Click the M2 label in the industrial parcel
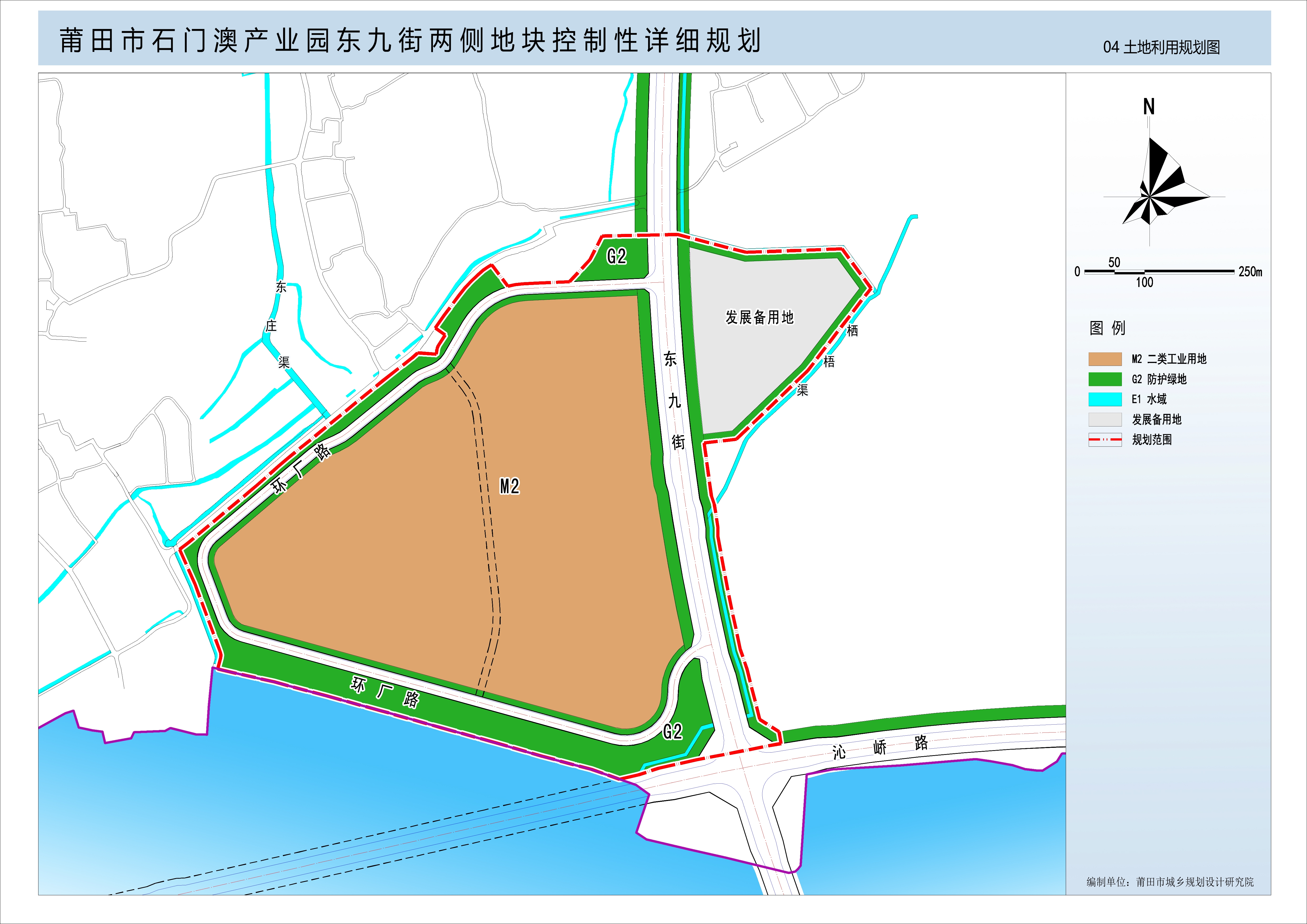Viewport: 1307px width, 924px height. tap(510, 486)
